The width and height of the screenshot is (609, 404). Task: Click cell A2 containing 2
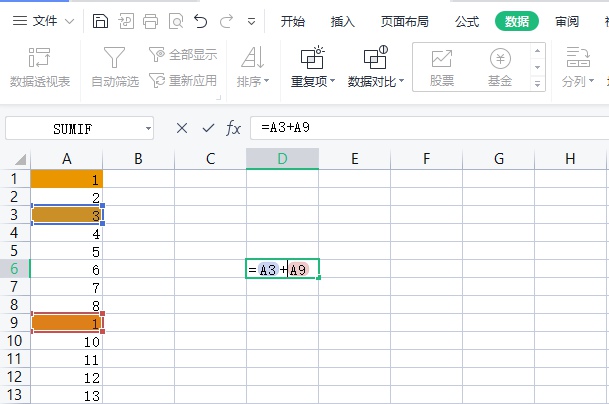pyautogui.click(x=66, y=197)
